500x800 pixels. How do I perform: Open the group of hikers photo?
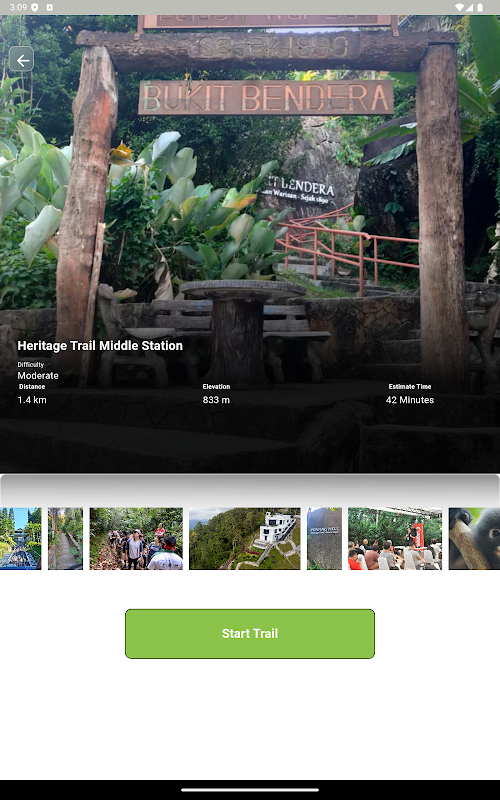tap(136, 538)
